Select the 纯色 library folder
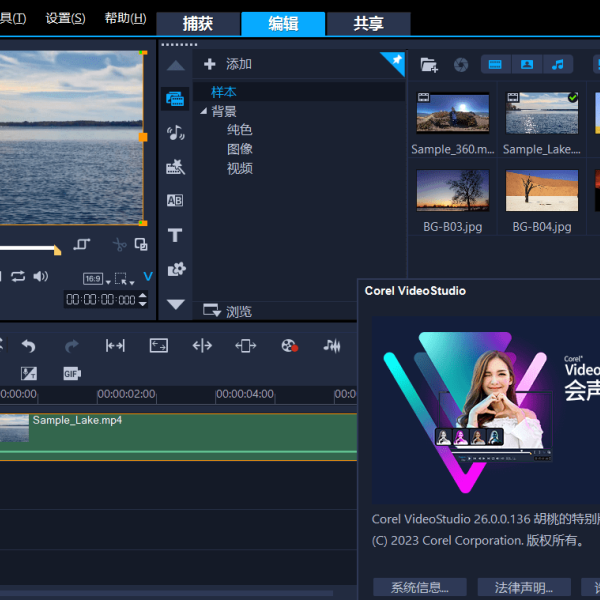This screenshot has width=600, height=600. click(x=240, y=130)
